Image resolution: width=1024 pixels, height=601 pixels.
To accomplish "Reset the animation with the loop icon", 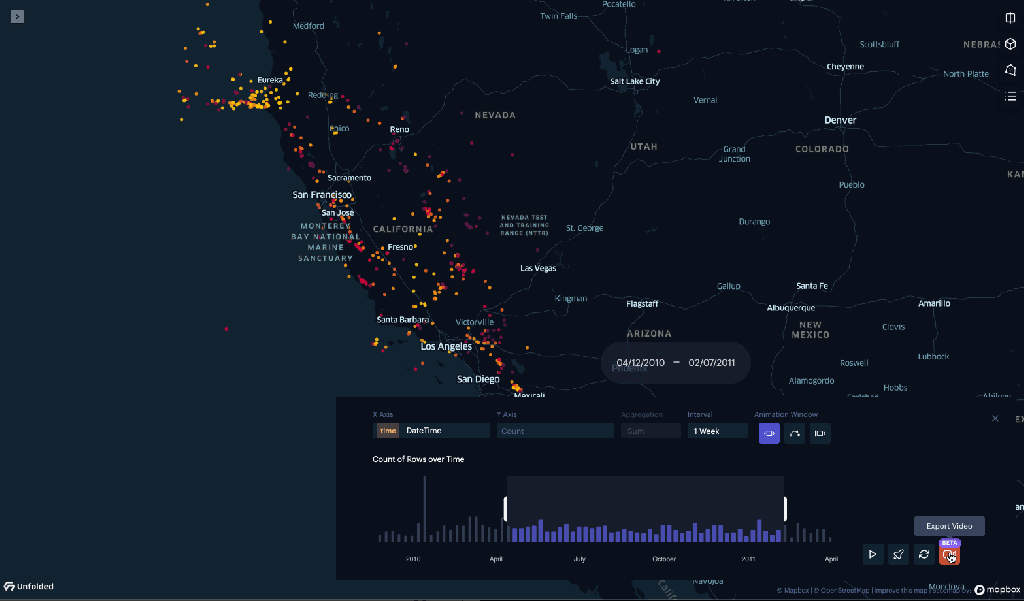I will (923, 555).
